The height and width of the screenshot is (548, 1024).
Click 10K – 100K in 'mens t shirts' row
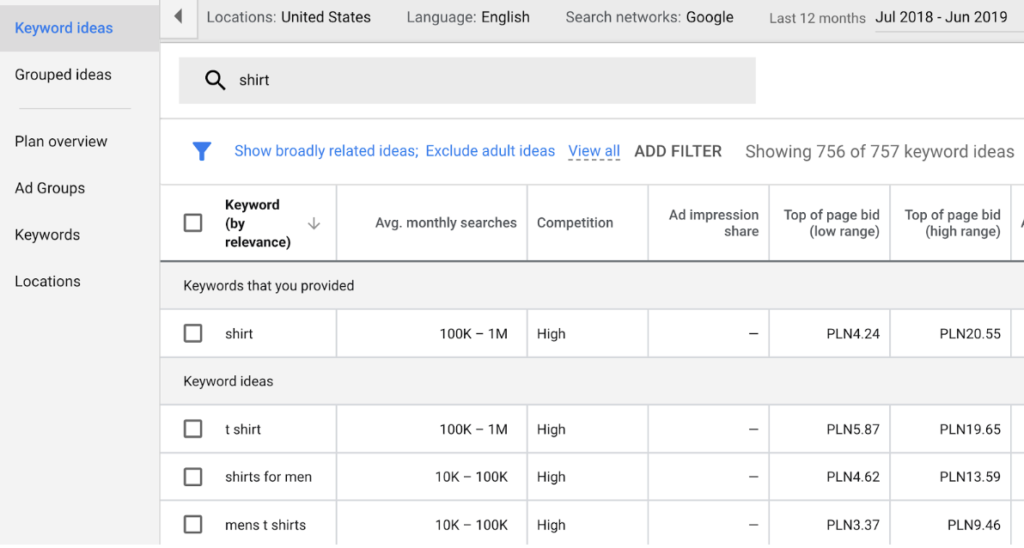472,524
